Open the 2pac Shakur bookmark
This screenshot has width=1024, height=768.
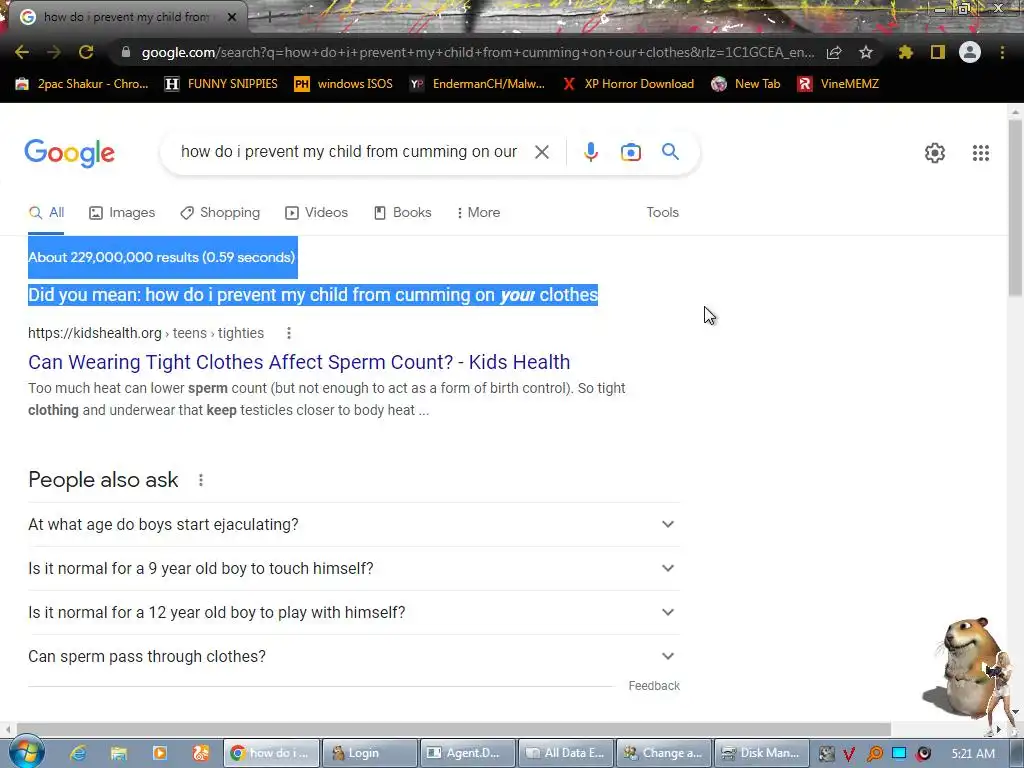tap(82, 84)
